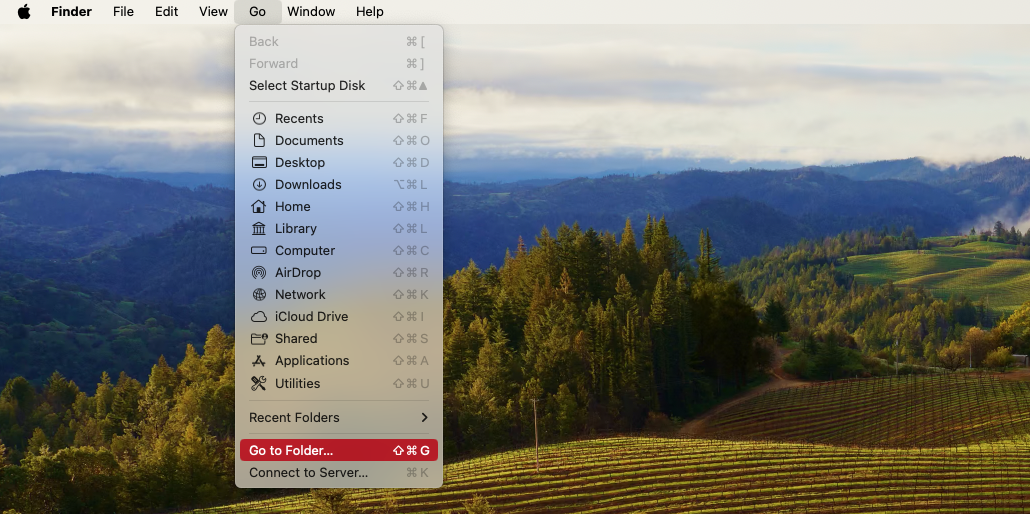Open the Help menu

click(370, 12)
